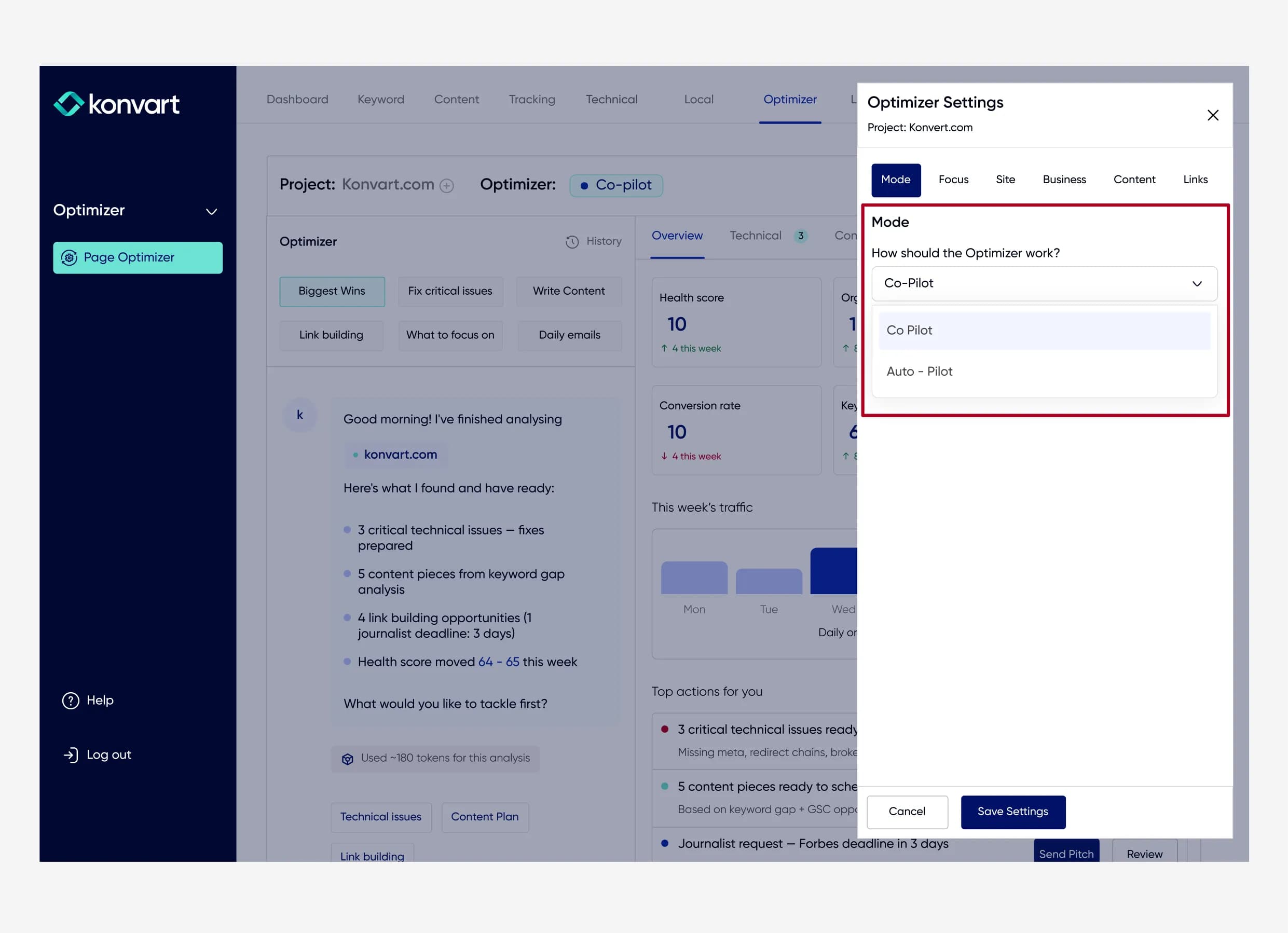Click Write Content button
1288x933 pixels.
click(x=568, y=292)
